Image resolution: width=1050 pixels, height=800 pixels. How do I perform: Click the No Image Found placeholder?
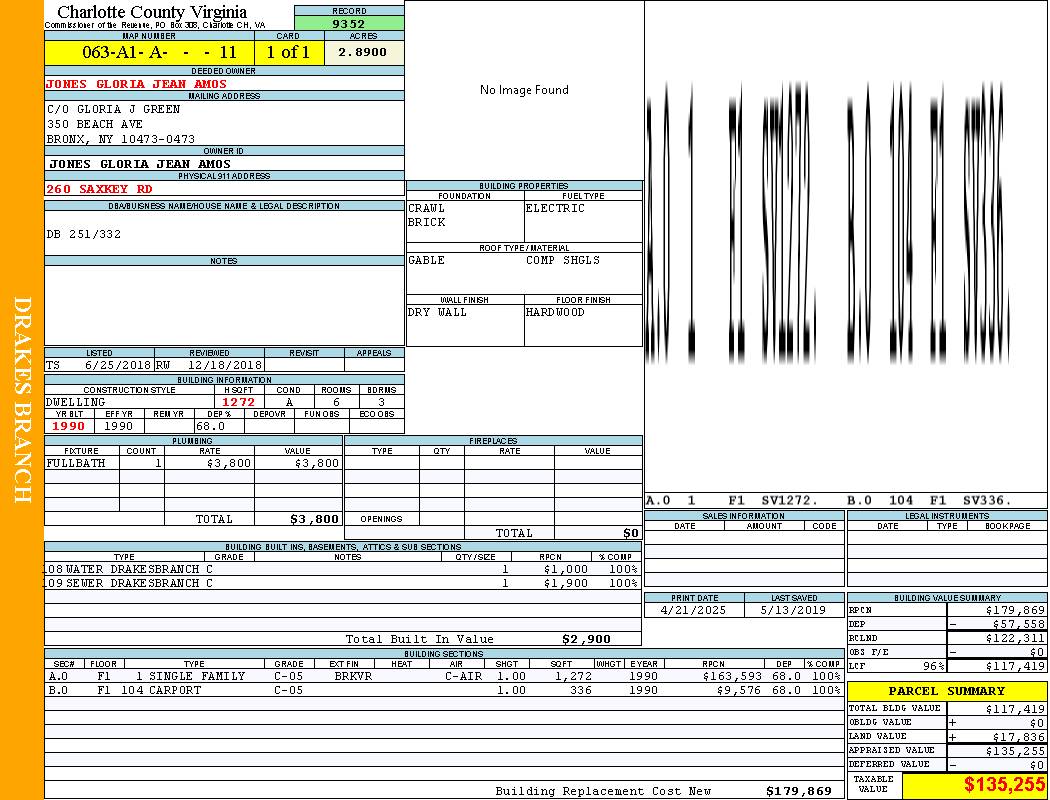(524, 90)
